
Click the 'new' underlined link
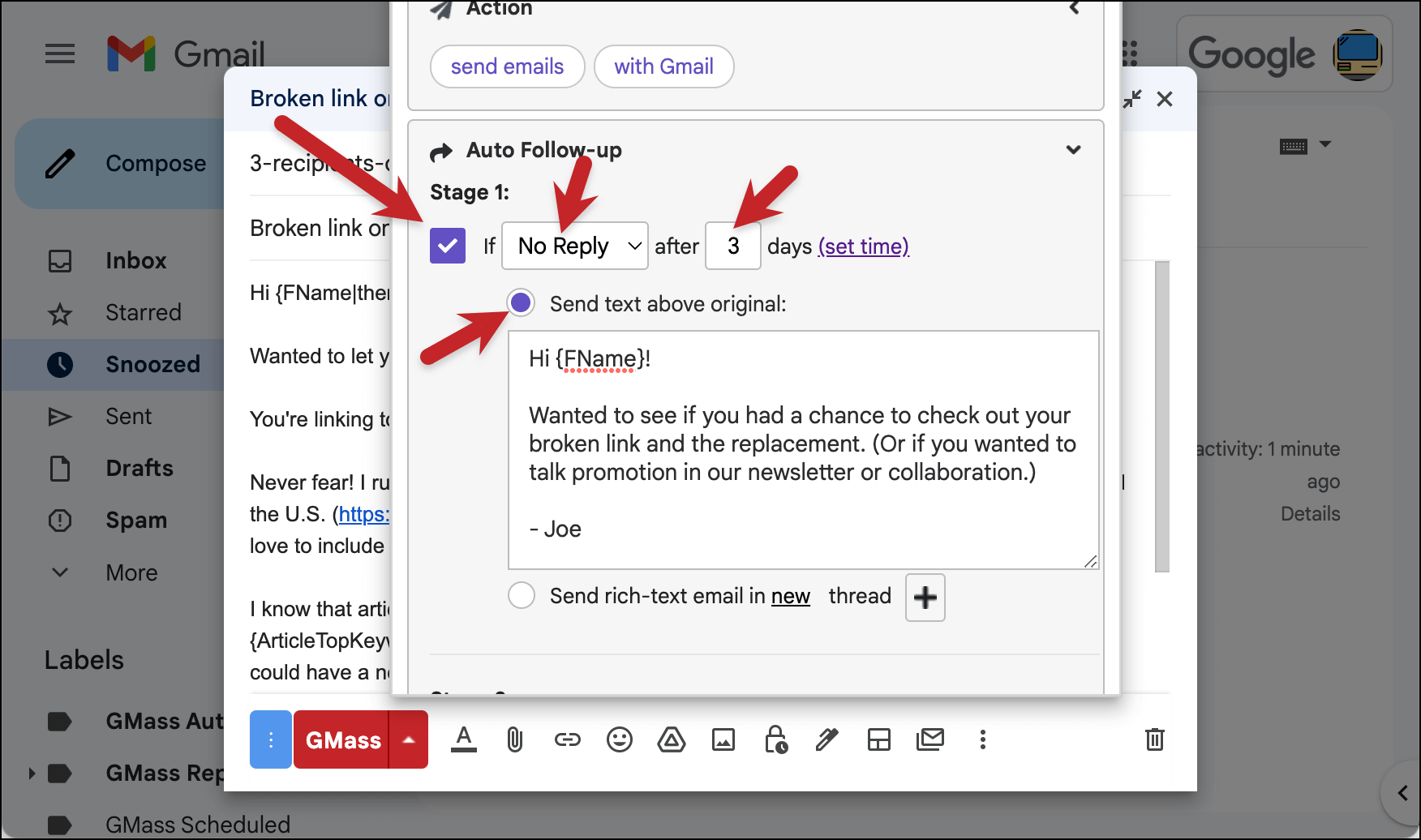pos(791,596)
